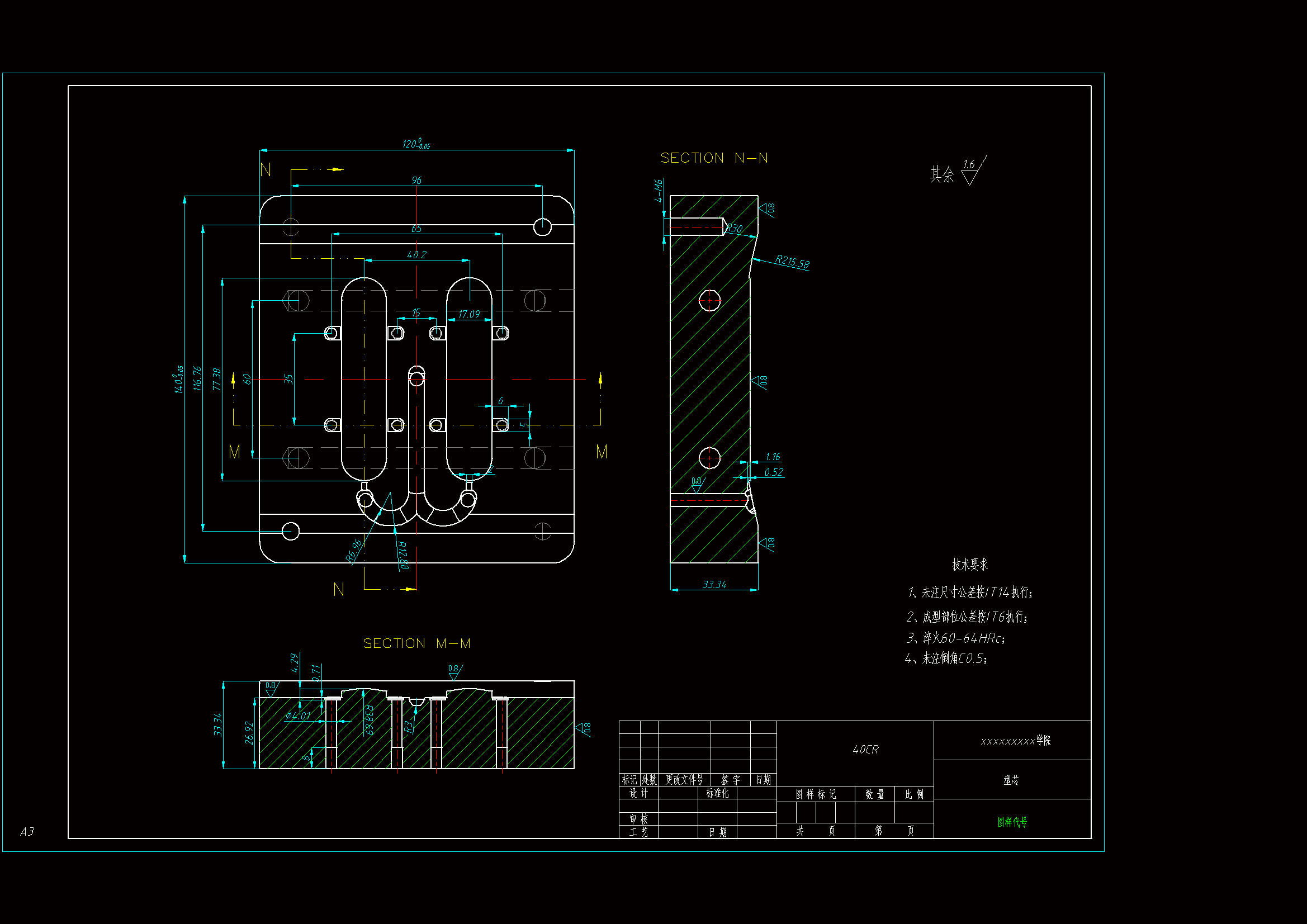Screen dimensions: 1307x924
Task: Select the R12.88 radius dimension
Action: (x=402, y=555)
